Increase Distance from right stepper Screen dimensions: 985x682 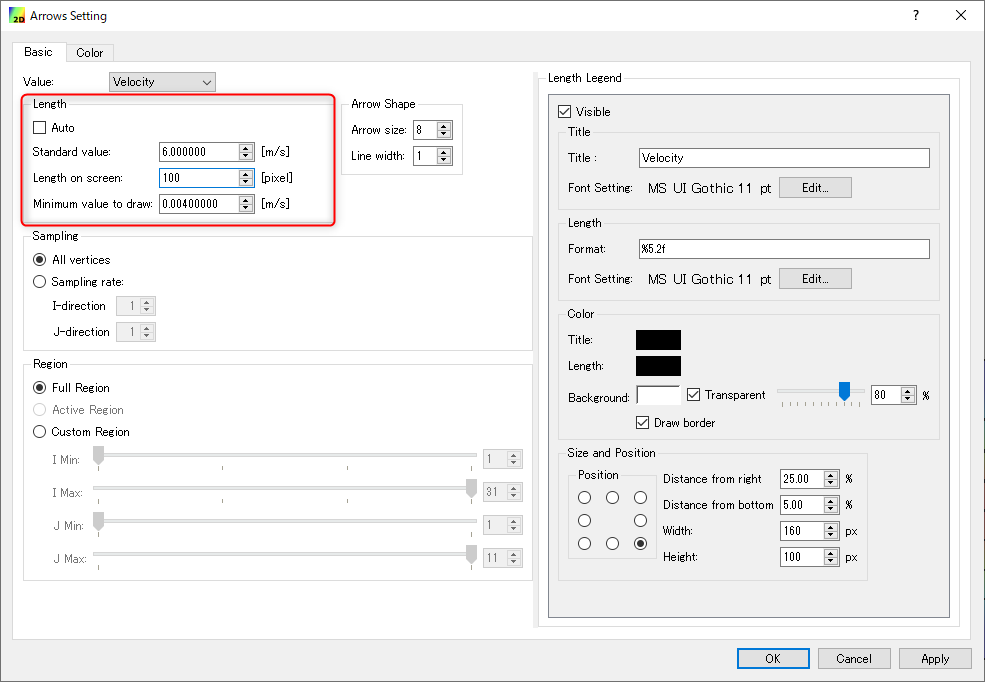pos(831,475)
